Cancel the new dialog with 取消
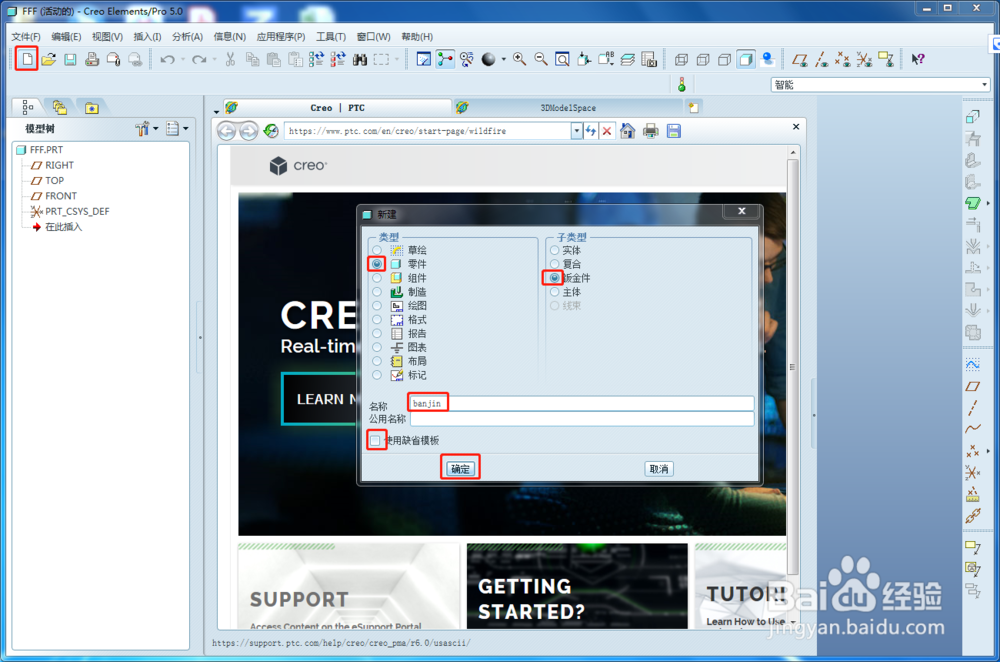The image size is (1000, 662). pos(659,469)
